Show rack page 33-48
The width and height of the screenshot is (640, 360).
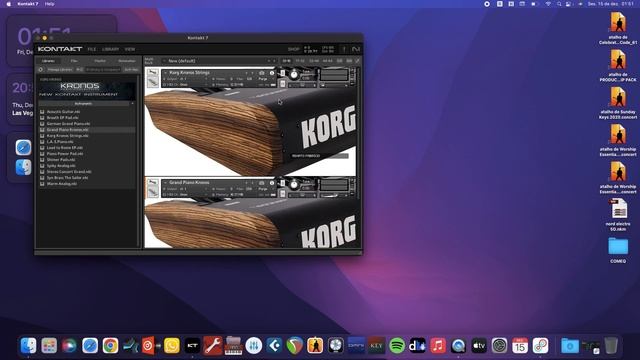(313, 61)
